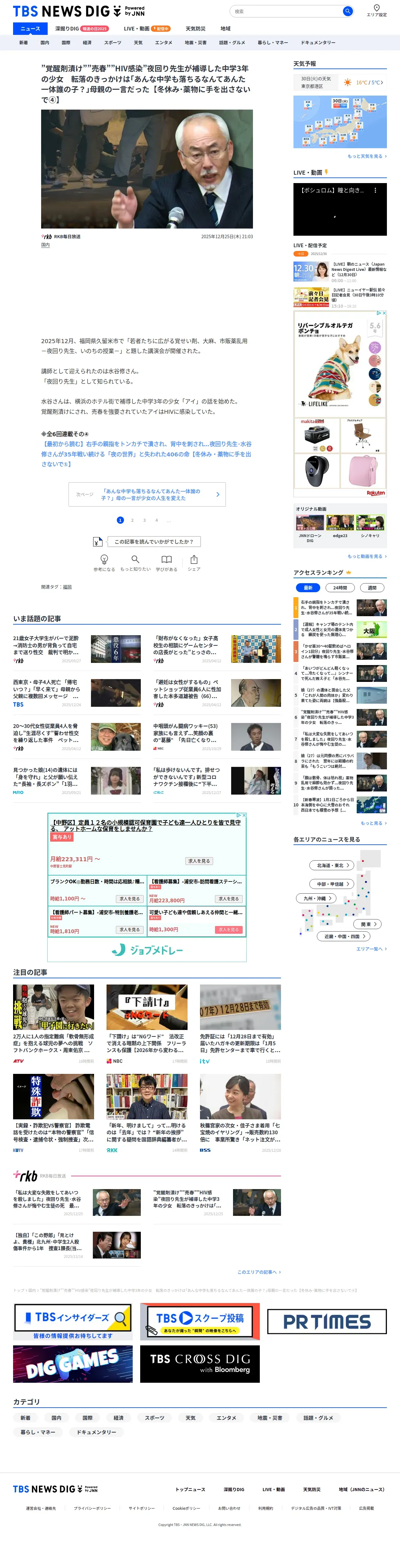Open the 深掘りDIG tab
The height and width of the screenshot is (1568, 400).
coord(82,29)
